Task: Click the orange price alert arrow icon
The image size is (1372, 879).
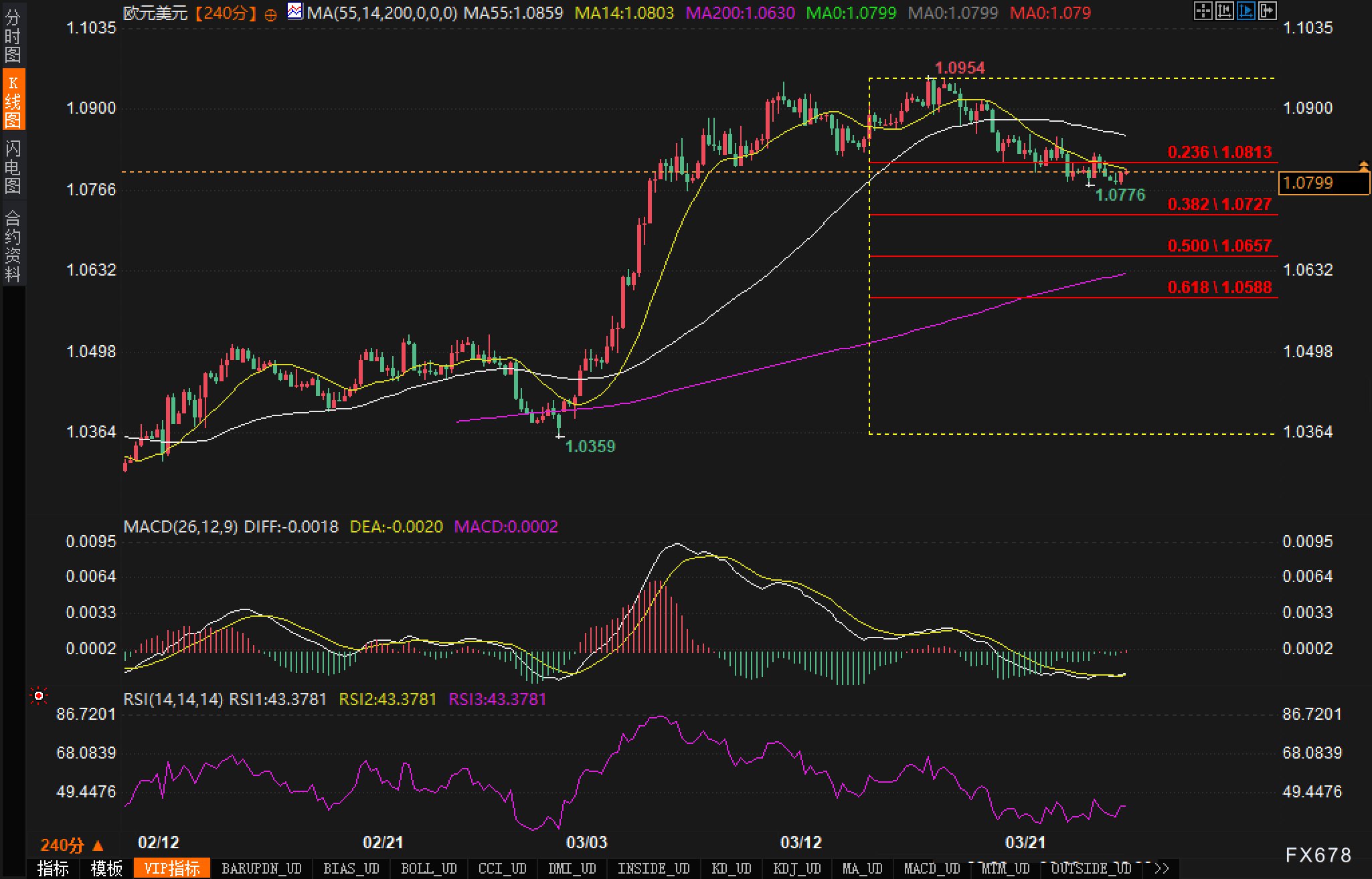Action: (1363, 165)
